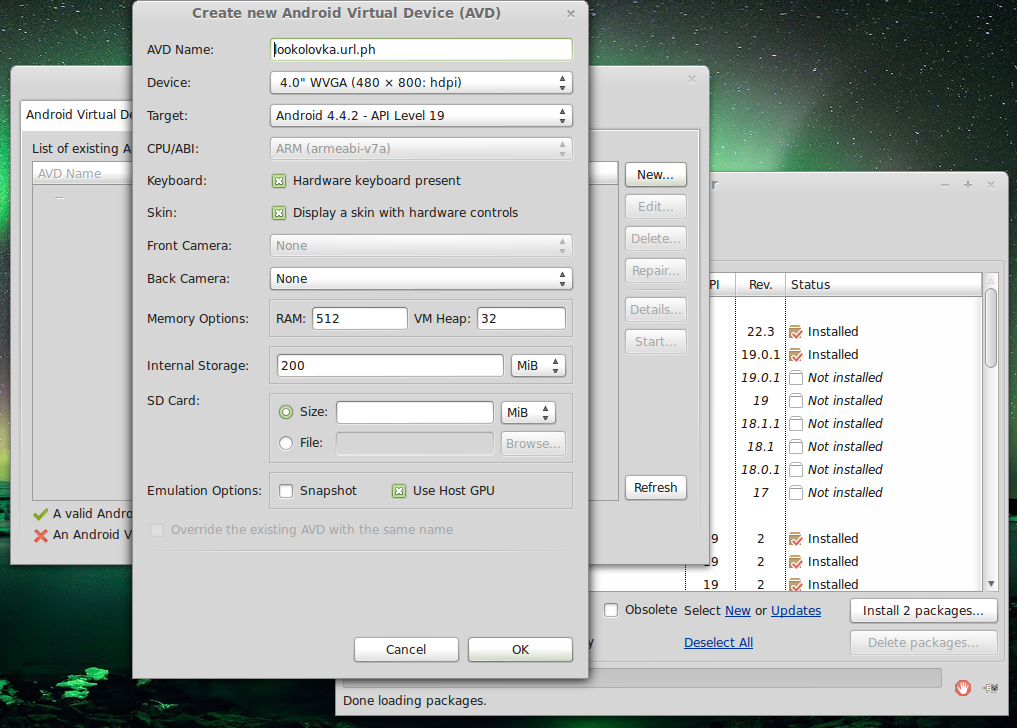1017x728 pixels.
Task: Click the SD Card File path field
Action: 415,444
